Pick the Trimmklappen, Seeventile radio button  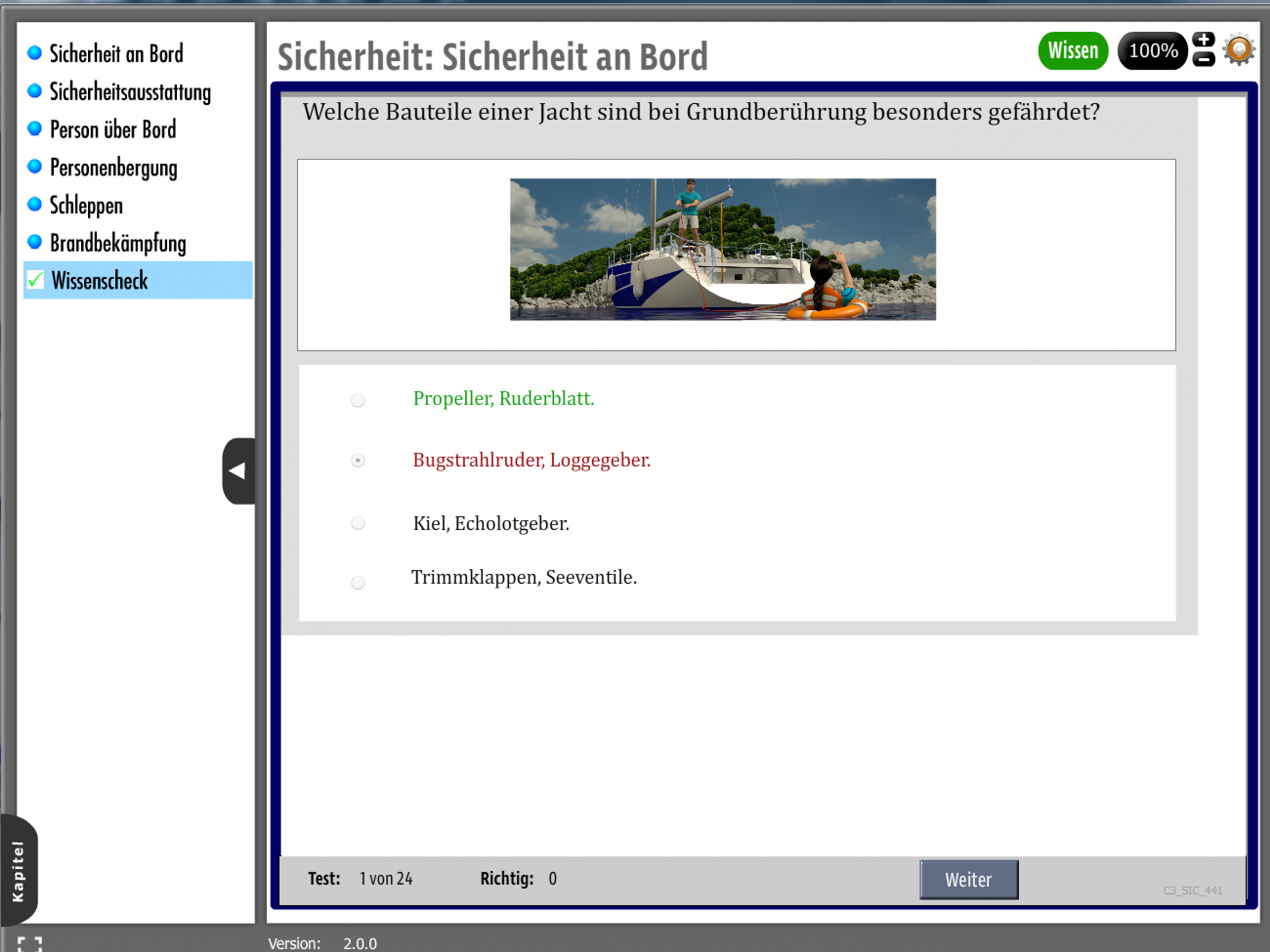[x=358, y=583]
